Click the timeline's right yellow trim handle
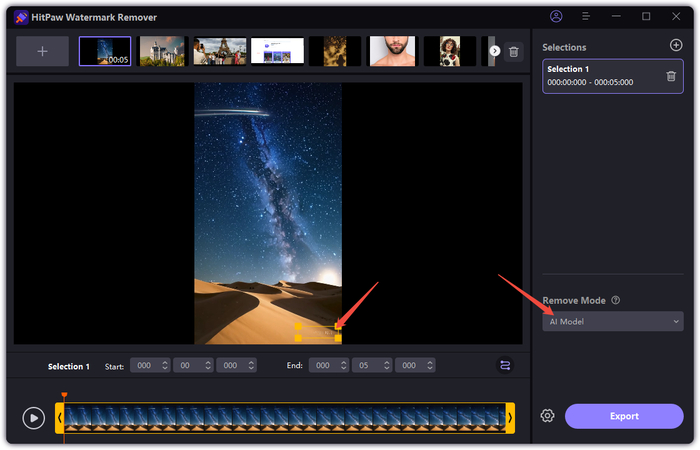The height and width of the screenshot is (450, 700). point(510,417)
